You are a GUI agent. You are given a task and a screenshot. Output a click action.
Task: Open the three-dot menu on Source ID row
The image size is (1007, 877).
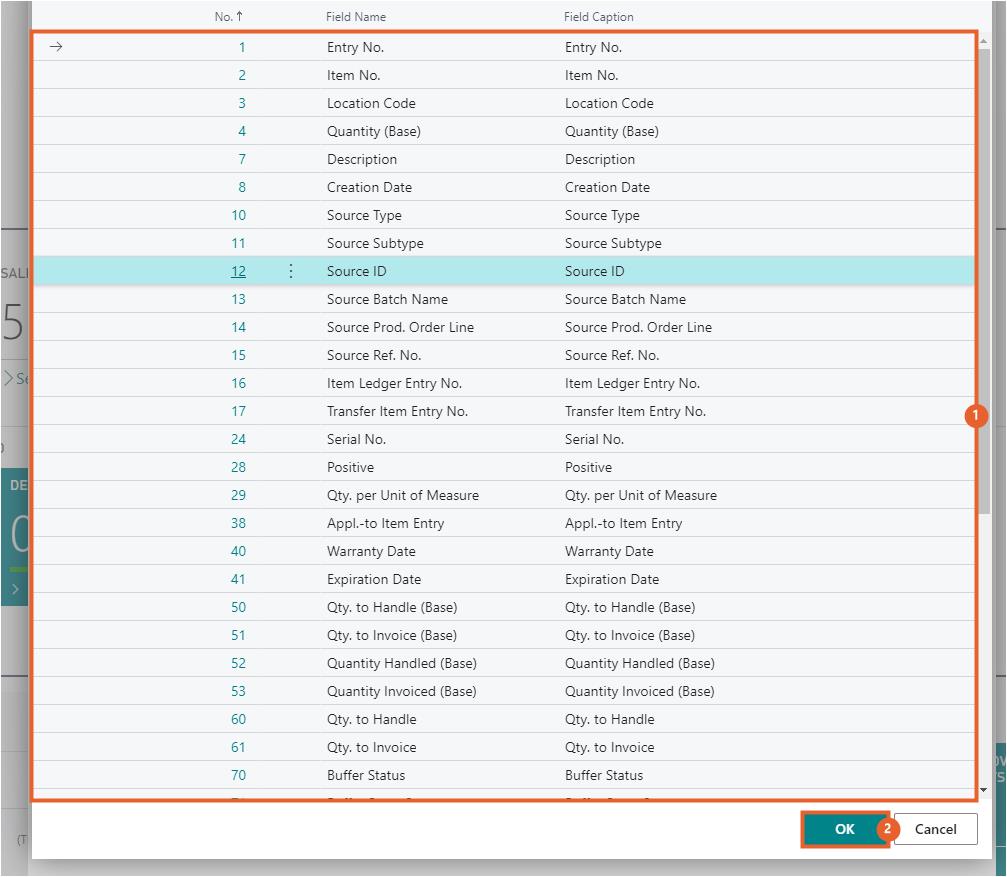[x=291, y=271]
